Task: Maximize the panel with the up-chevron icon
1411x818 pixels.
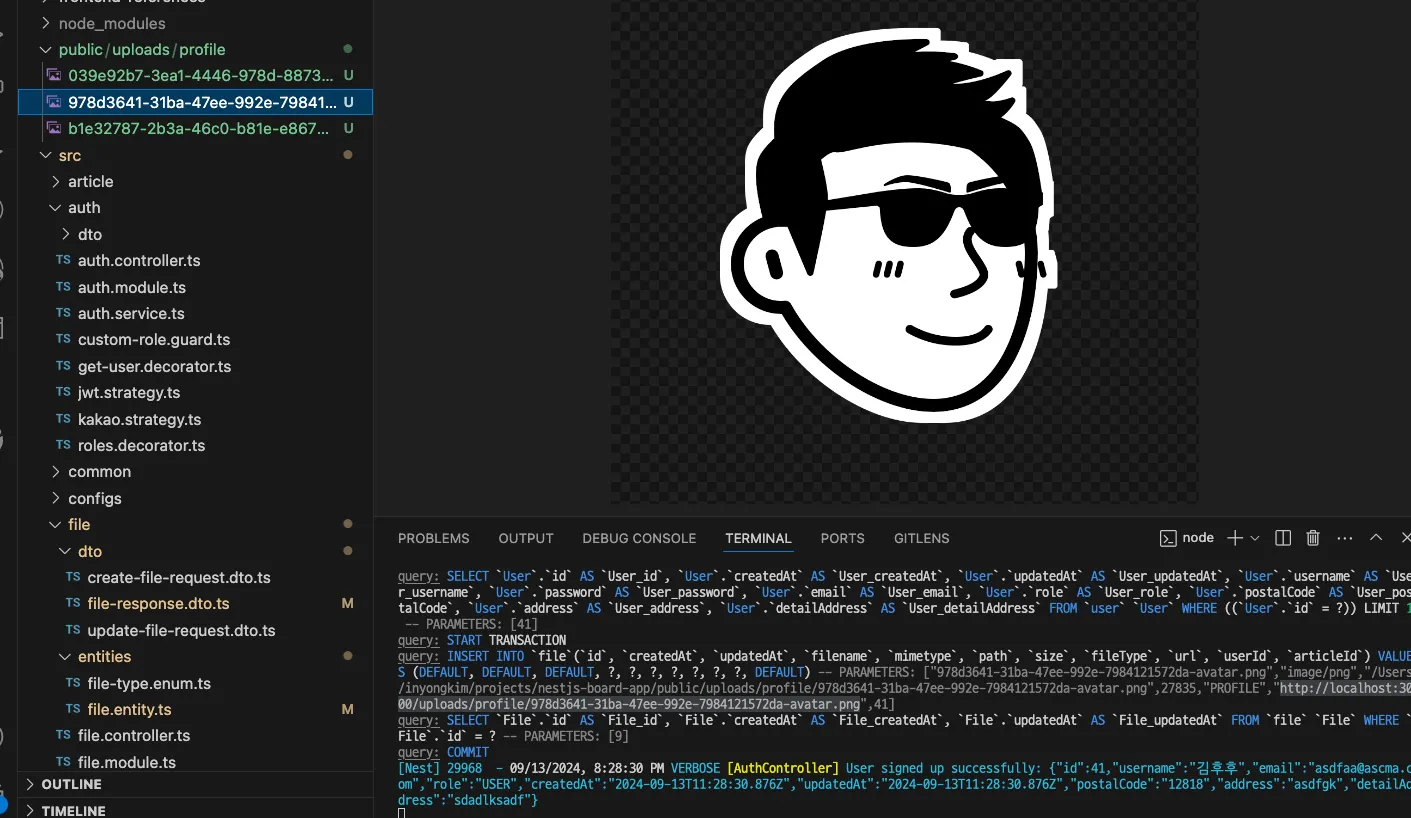Action: click(1376, 538)
